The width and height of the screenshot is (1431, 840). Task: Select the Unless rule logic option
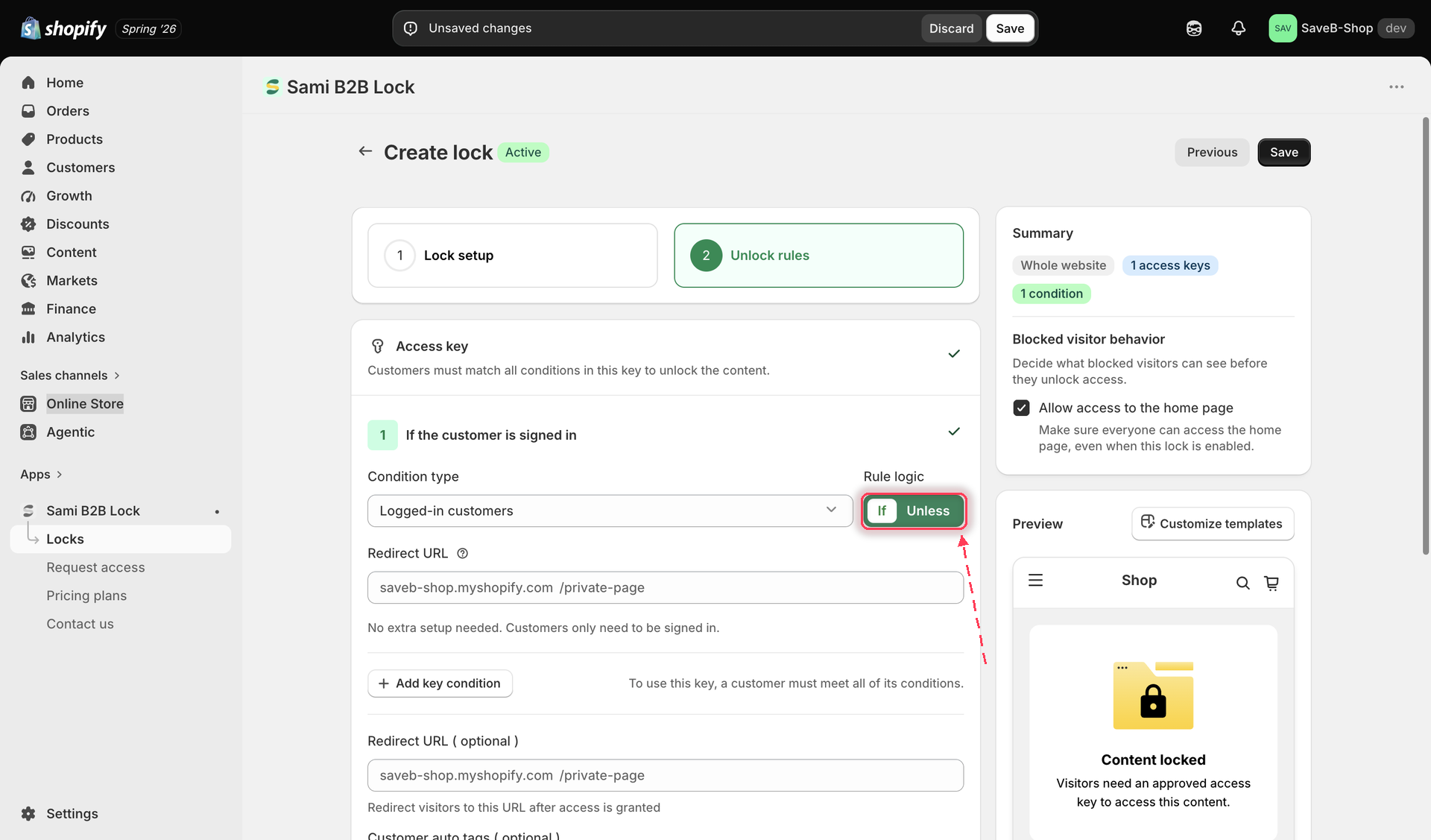928,511
